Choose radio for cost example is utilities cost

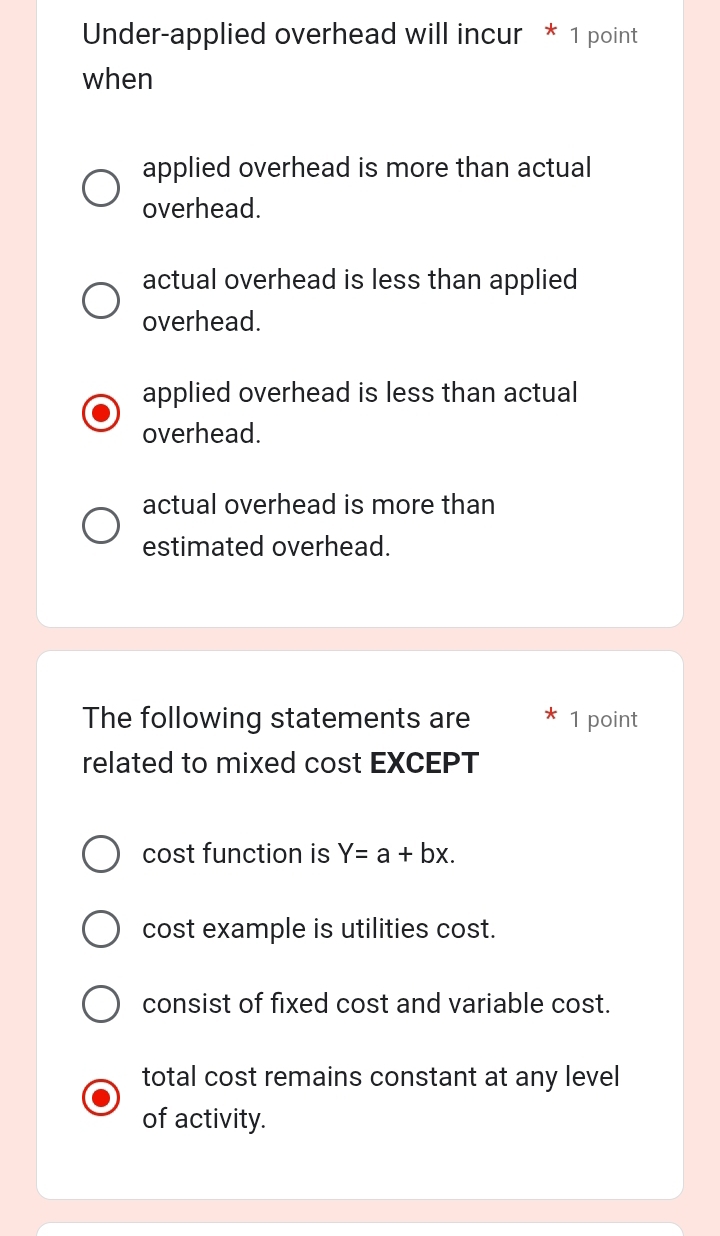point(100,929)
